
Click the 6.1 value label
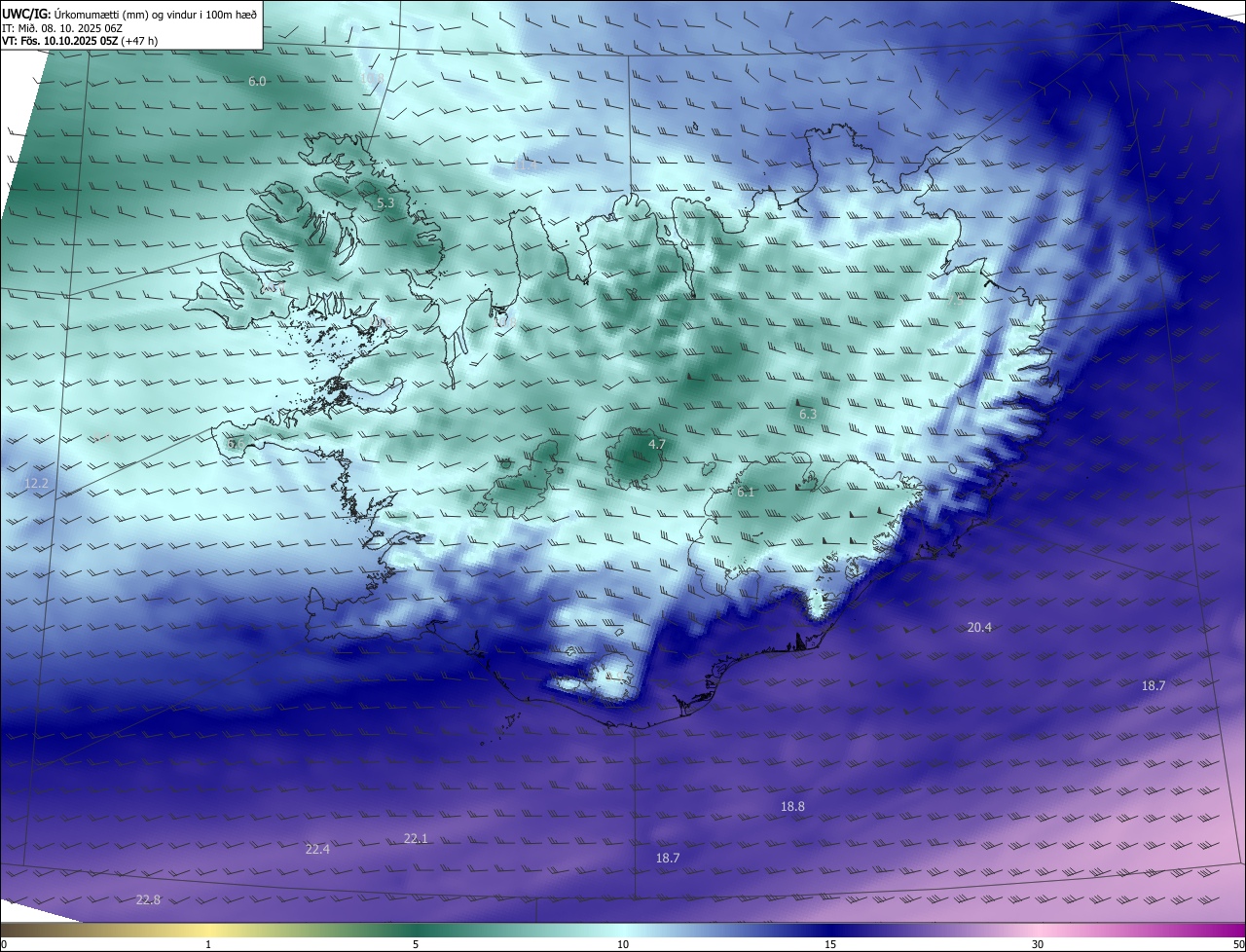click(x=746, y=493)
